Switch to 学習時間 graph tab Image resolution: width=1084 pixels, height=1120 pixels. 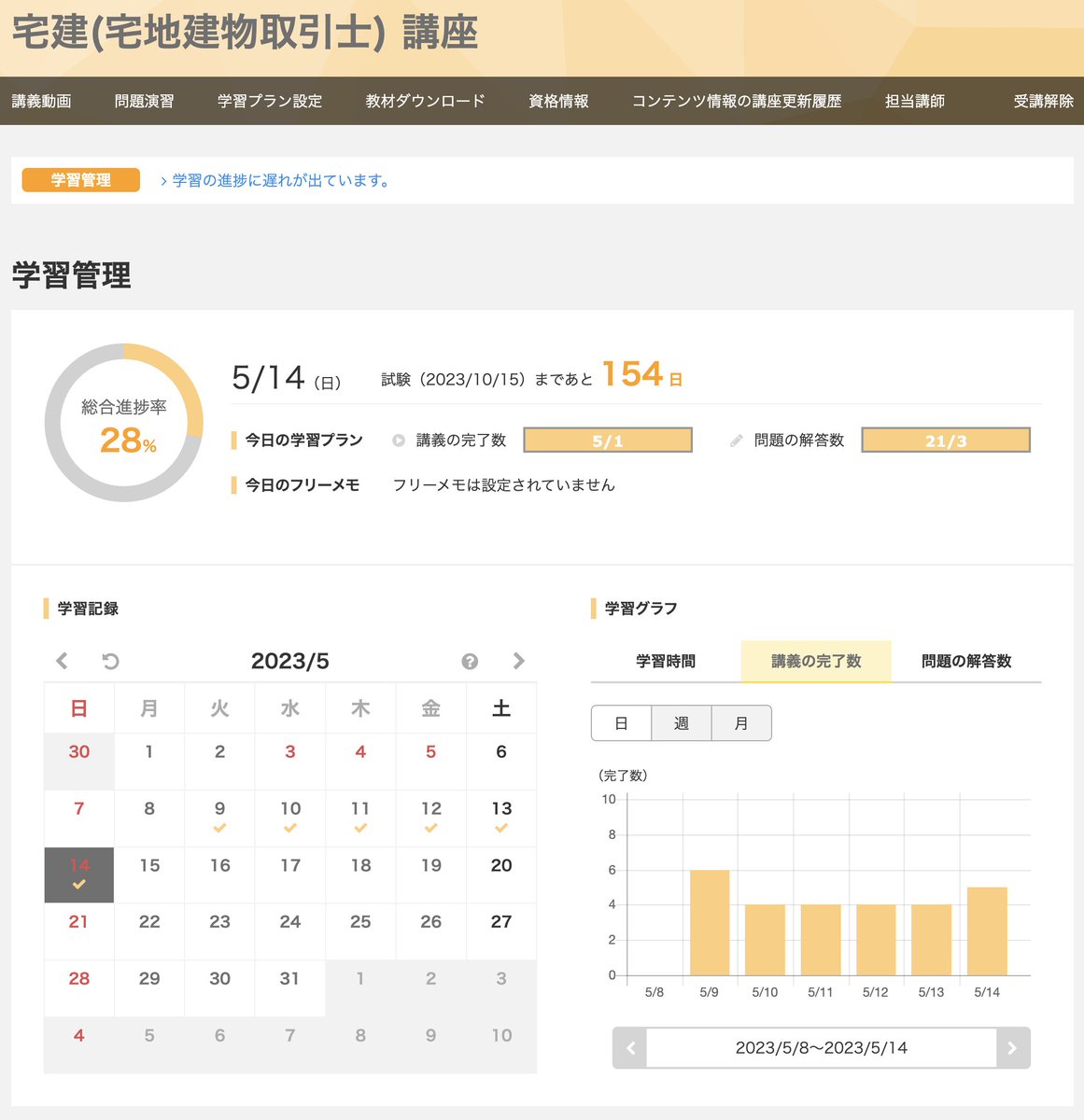(x=666, y=661)
